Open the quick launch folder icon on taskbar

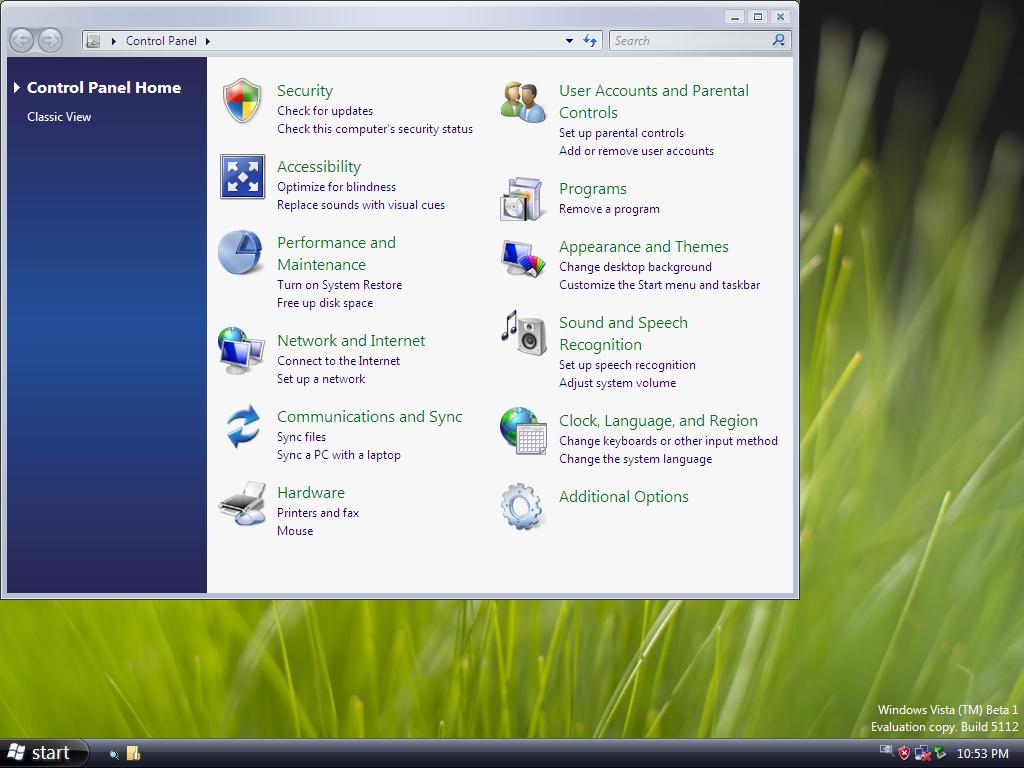pyautogui.click(x=133, y=753)
